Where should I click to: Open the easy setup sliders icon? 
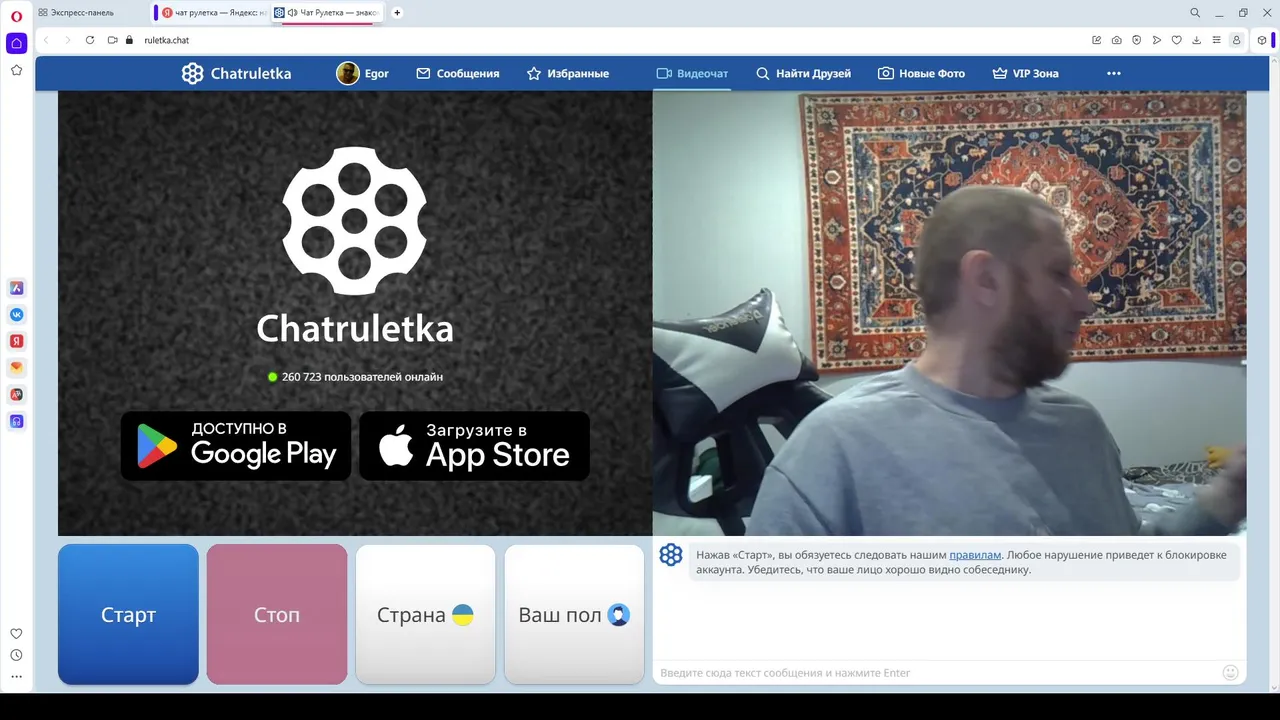[1217, 40]
